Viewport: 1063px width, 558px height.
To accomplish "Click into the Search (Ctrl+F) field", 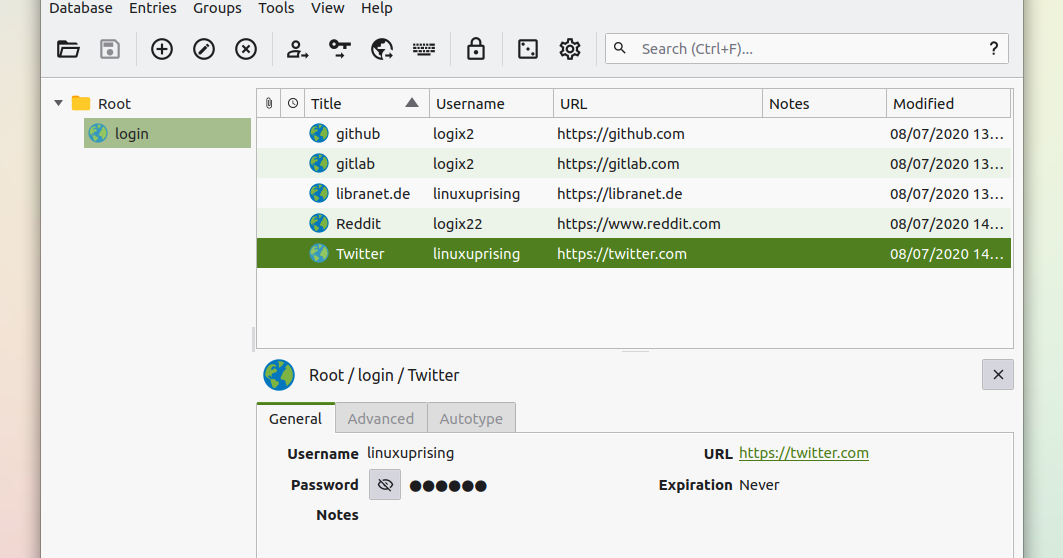I will click(807, 49).
